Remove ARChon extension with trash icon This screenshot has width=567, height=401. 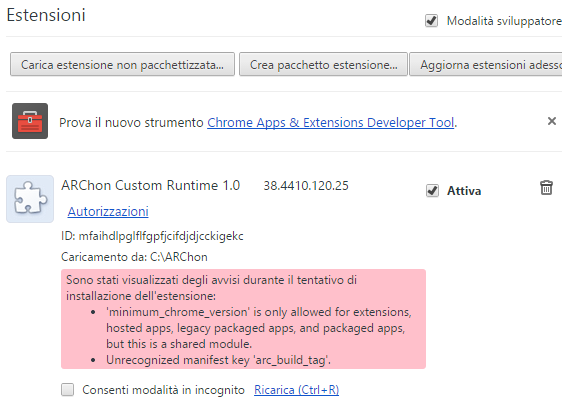pos(546,188)
